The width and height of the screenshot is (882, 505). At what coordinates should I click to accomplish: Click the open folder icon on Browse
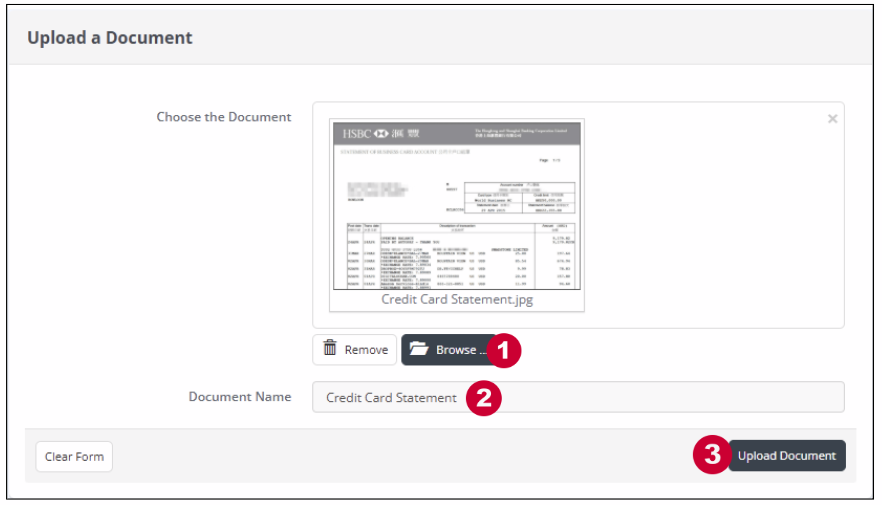(419, 350)
